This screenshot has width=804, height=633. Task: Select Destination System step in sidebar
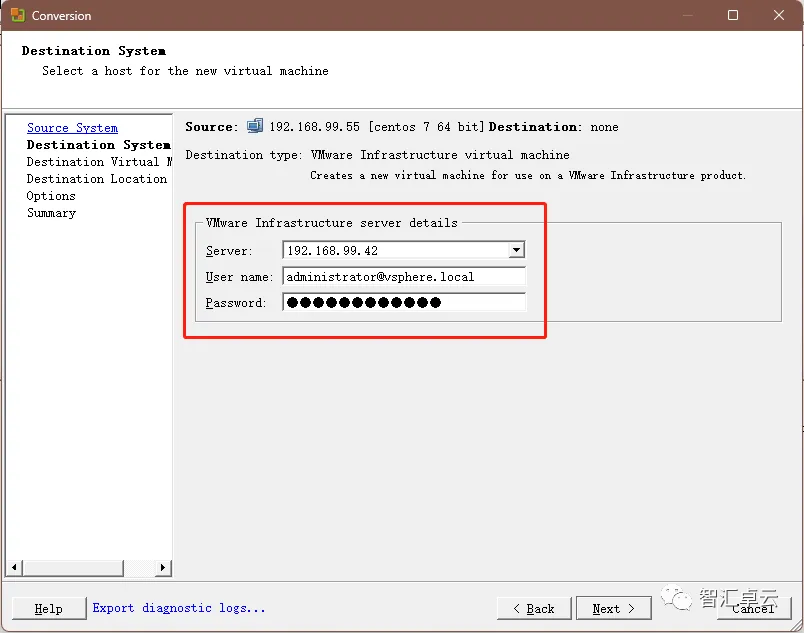pos(98,145)
